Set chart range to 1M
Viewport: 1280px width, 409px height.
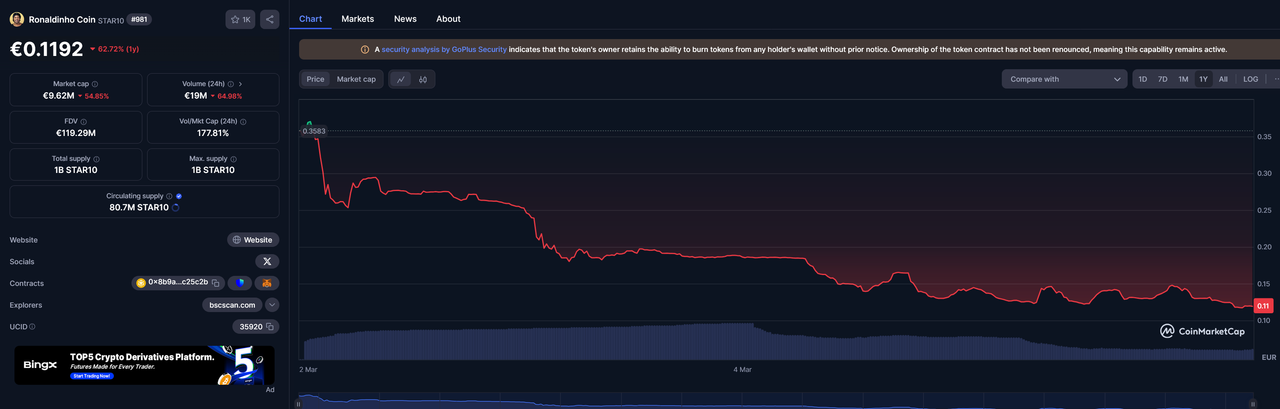[1183, 79]
